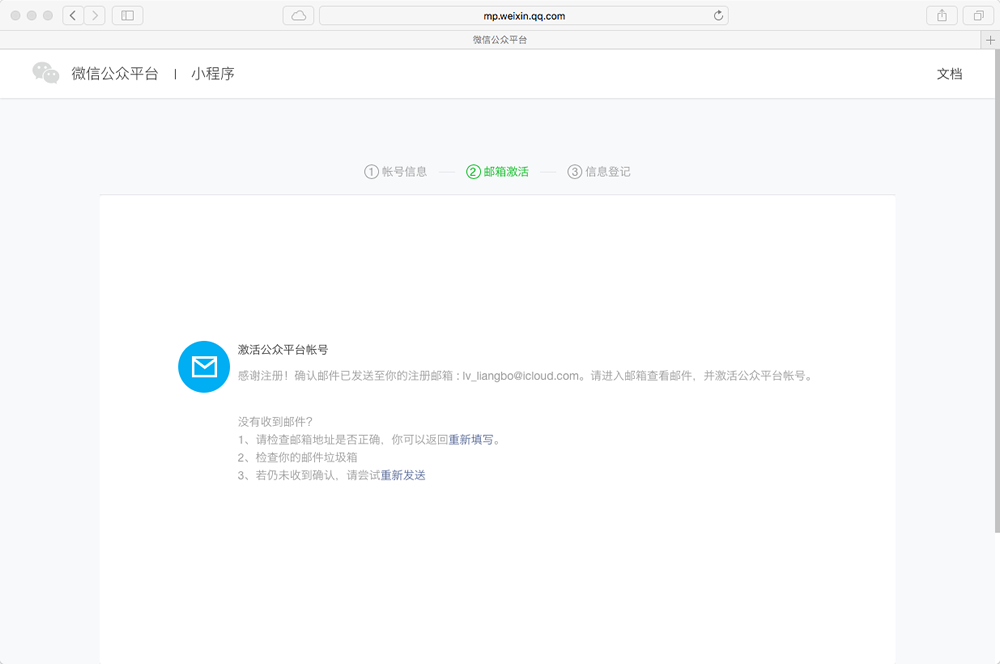Screen dimensions: 1000x664
Task: Reload page using the address bar refresh icon
Action: [718, 15]
